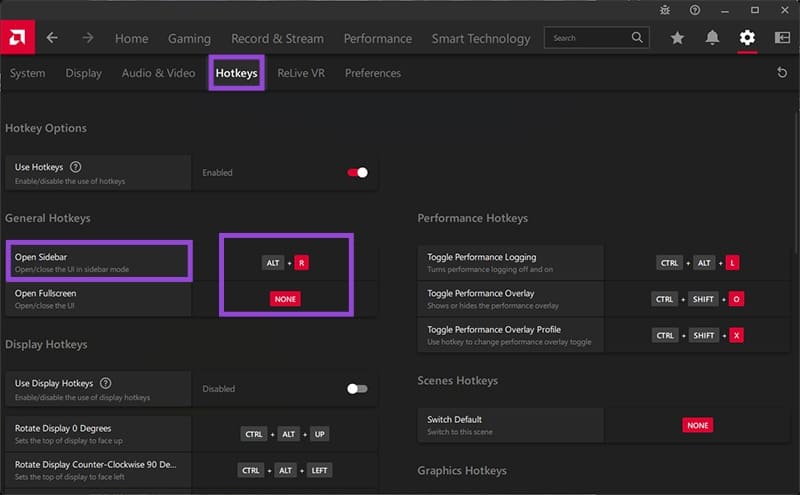Open the favorites star icon

677,38
